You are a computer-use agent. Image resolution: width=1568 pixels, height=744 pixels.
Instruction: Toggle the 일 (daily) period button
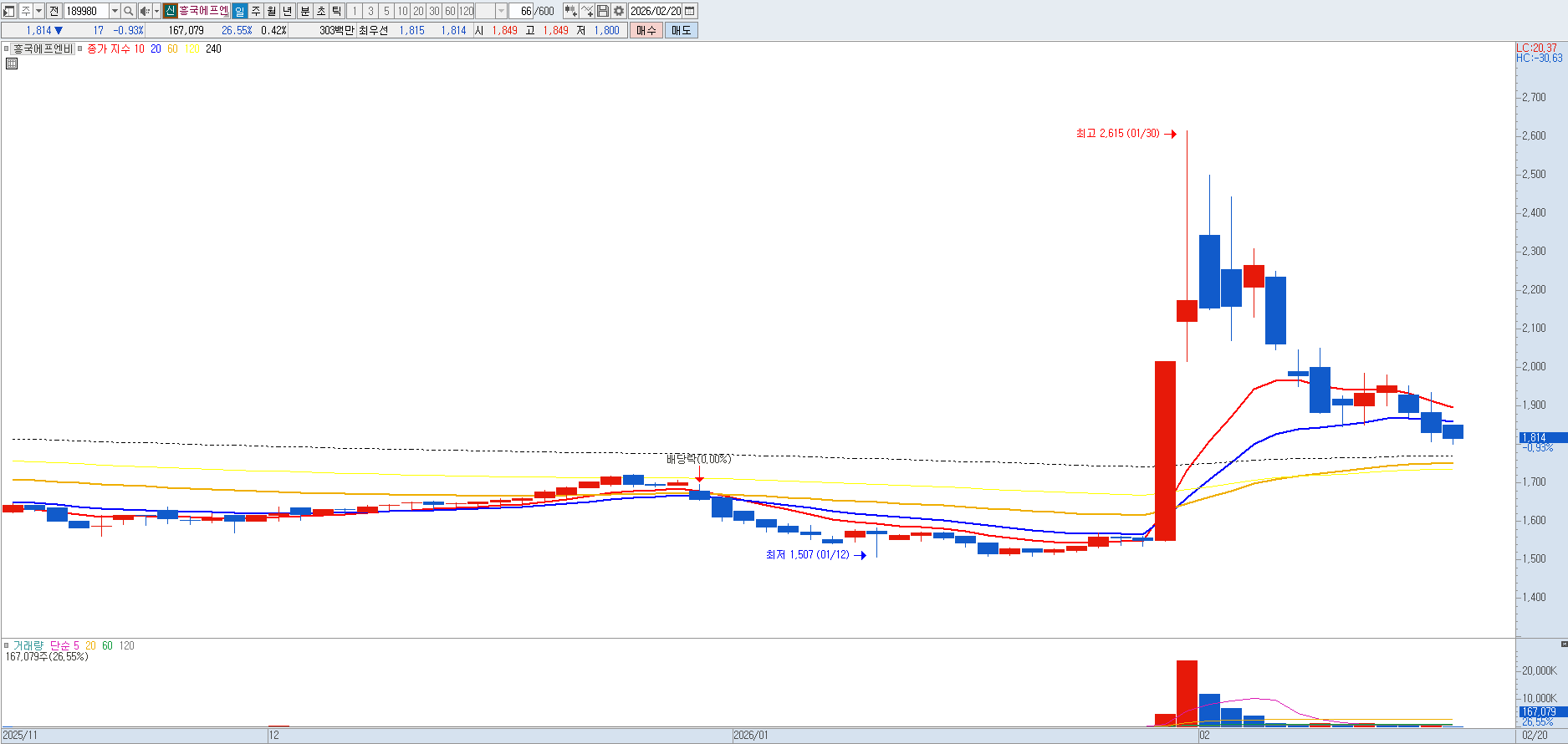point(240,11)
